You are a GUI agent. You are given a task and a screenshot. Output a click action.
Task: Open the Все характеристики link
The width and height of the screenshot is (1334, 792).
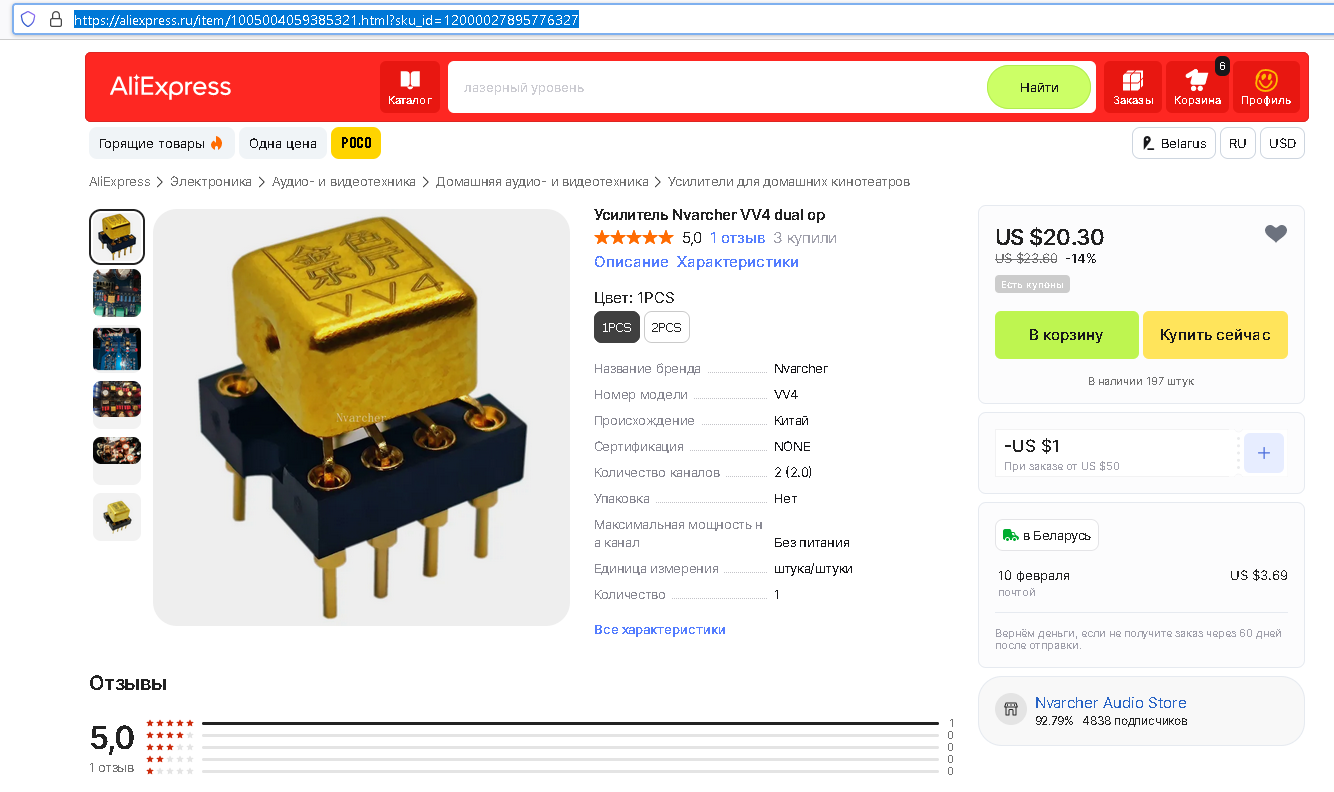(x=660, y=629)
